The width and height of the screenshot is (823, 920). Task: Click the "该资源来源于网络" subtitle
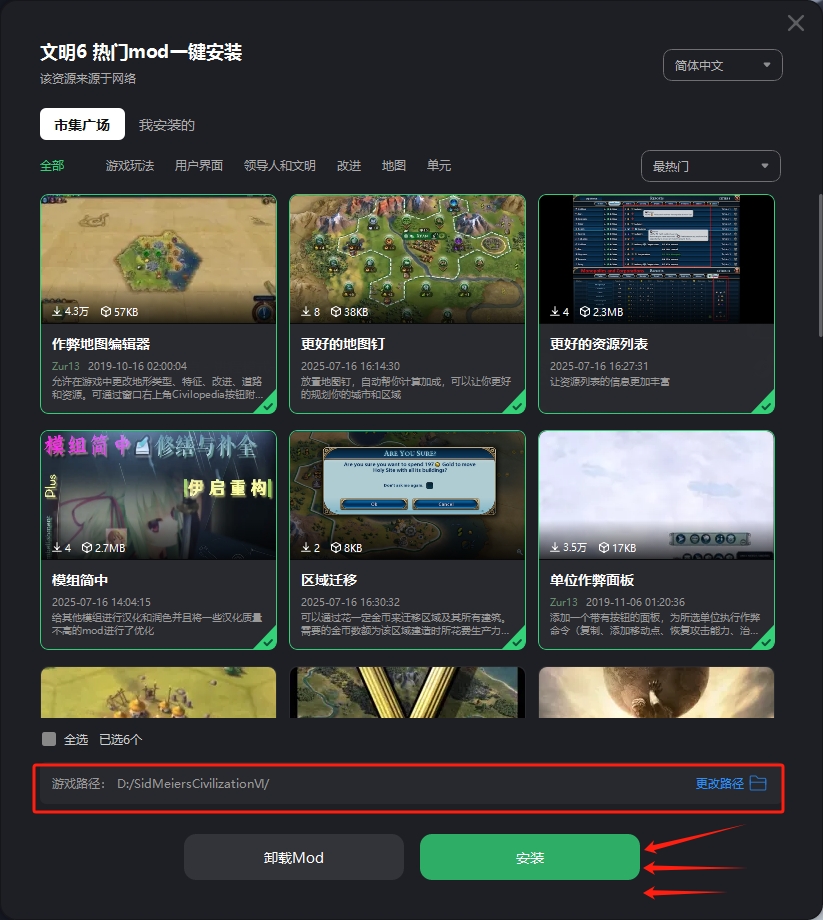(x=88, y=79)
